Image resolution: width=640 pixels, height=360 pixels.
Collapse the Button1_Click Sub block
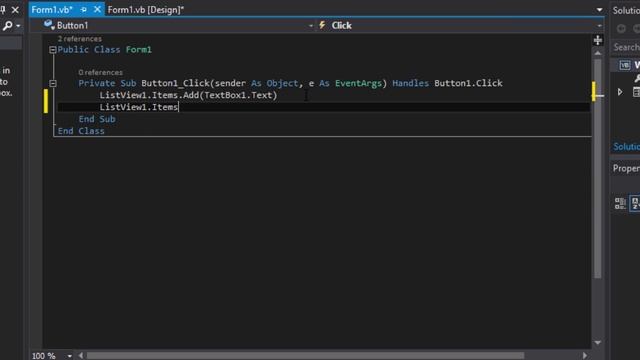point(53,83)
